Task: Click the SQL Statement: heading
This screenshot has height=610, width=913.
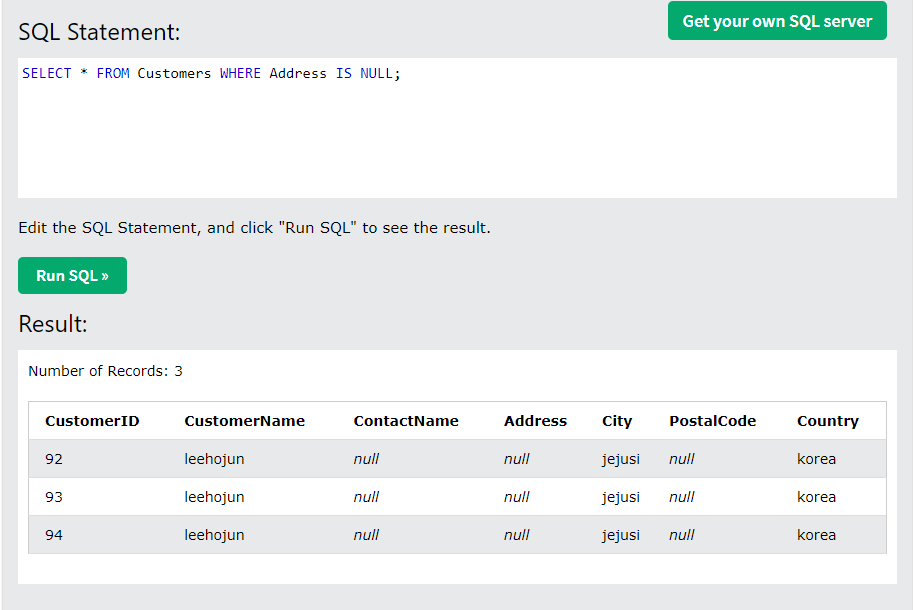Action: (100, 32)
